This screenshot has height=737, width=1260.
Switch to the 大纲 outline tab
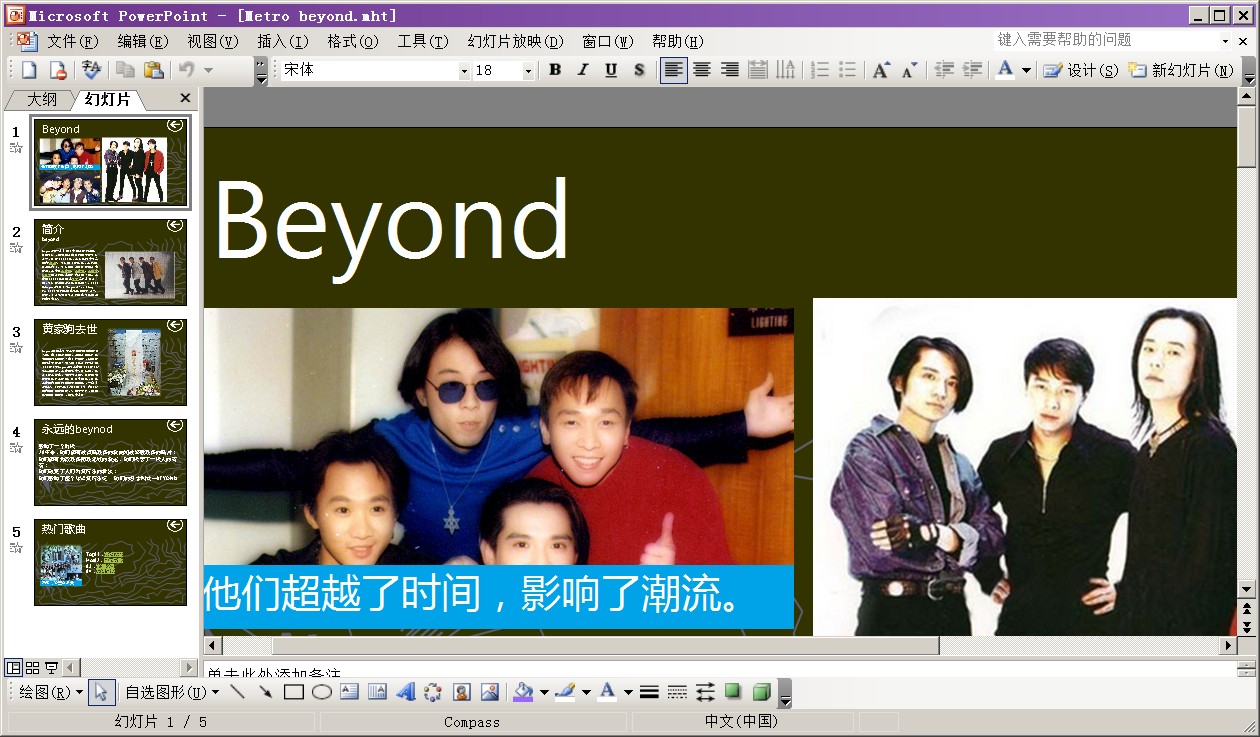pyautogui.click(x=41, y=99)
